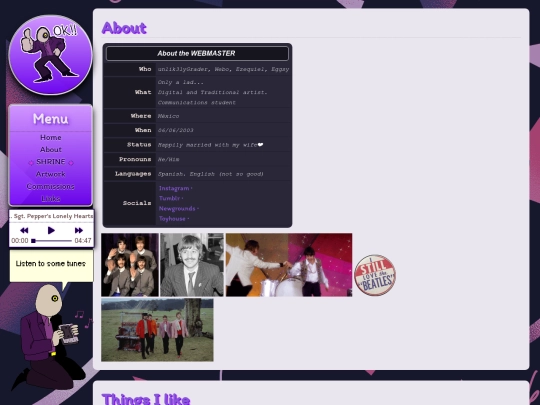The image size is (540, 405).
Task: Open the waving Beatles group photo
Action: (130, 265)
